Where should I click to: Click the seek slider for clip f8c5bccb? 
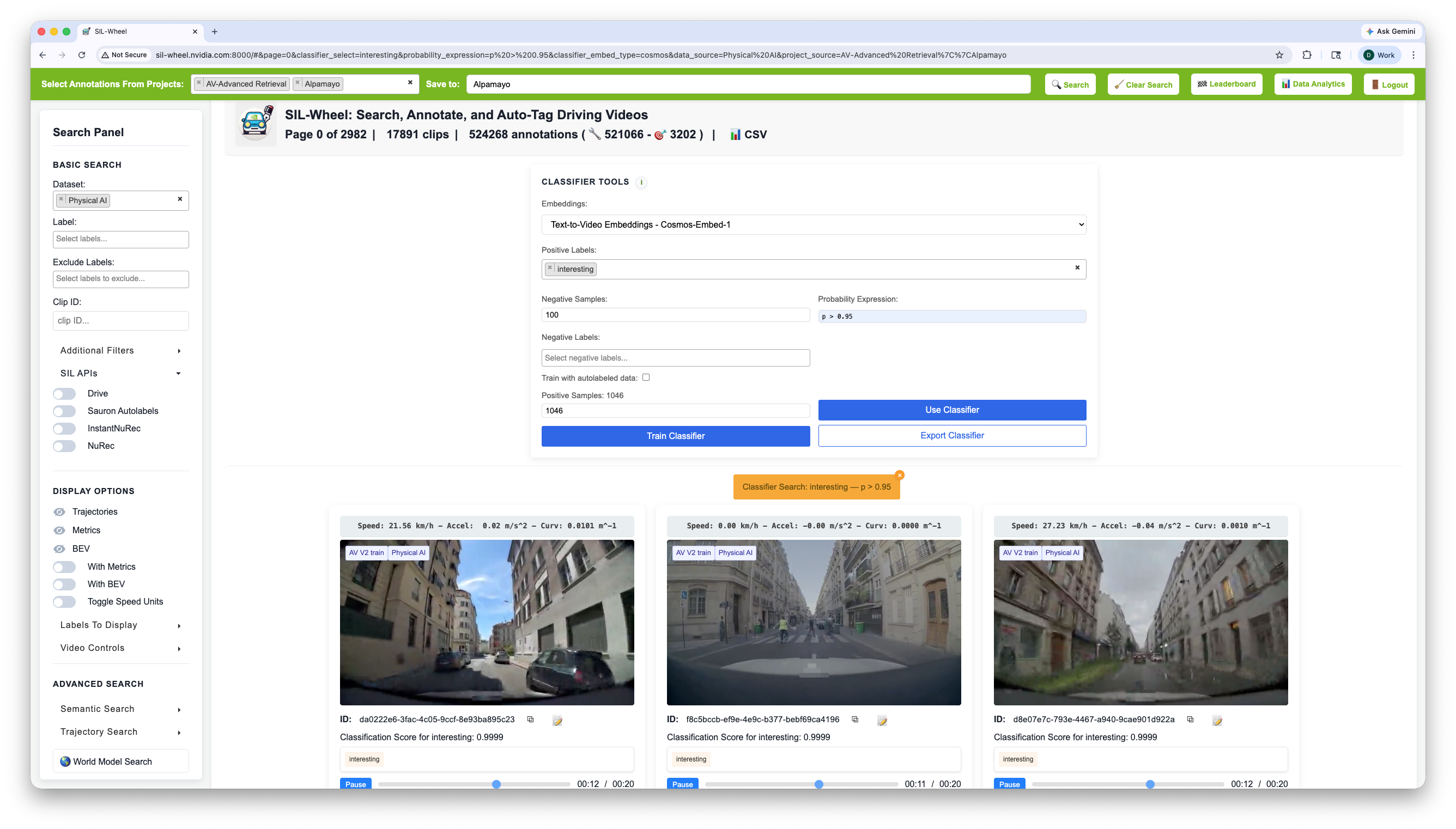[x=801, y=784]
